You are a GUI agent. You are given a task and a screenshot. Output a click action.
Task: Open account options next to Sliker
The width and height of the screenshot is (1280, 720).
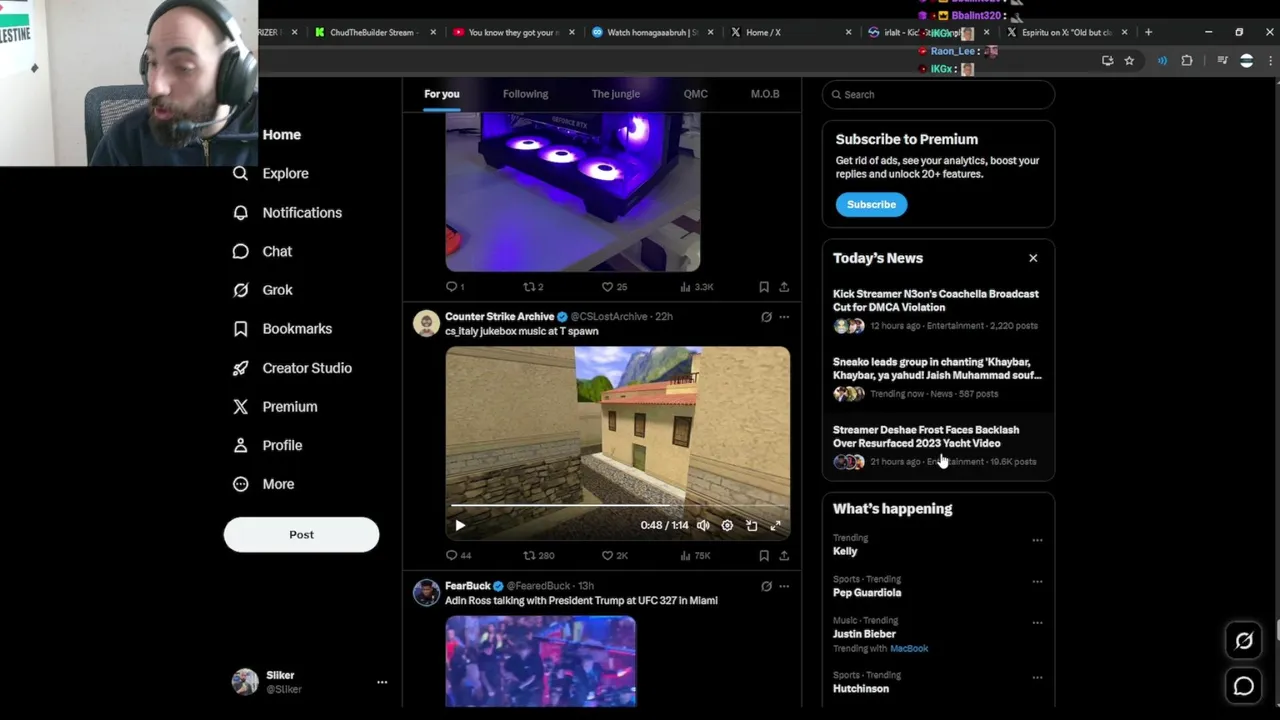pos(381,682)
